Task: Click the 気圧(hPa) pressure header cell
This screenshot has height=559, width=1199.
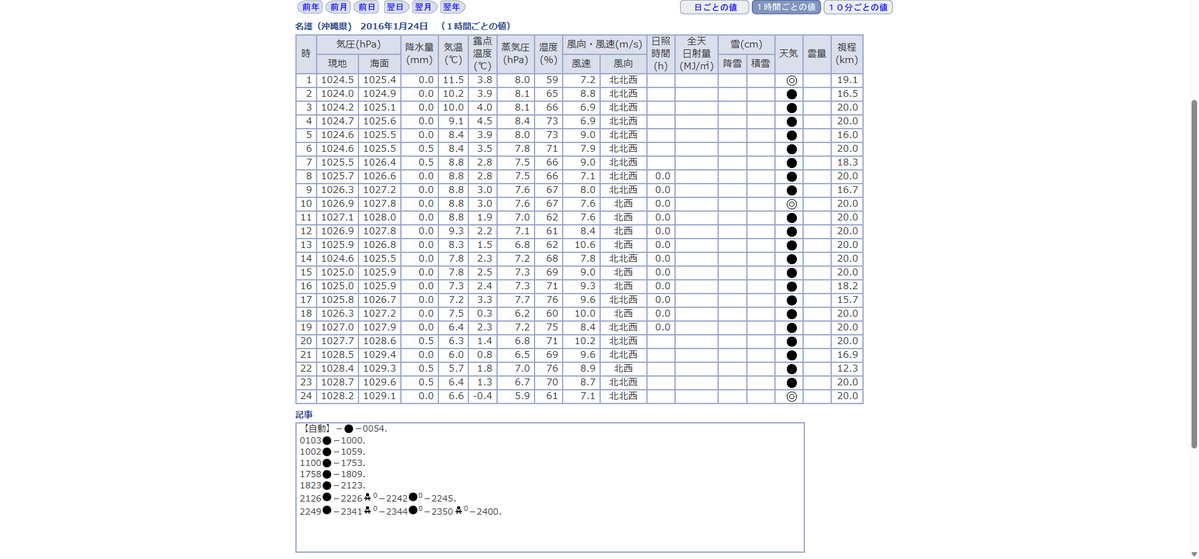Action: point(358,44)
